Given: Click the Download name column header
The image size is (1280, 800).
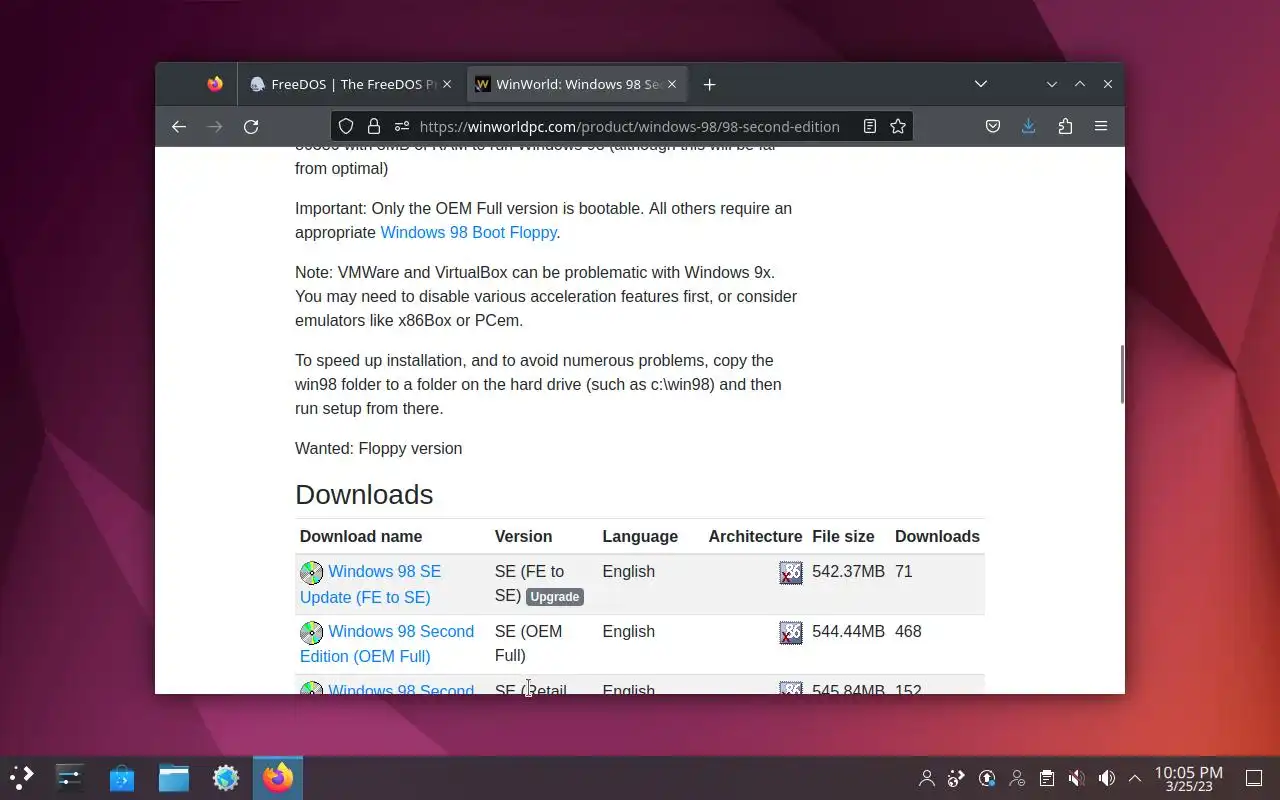Looking at the screenshot, I should click(x=361, y=536).
